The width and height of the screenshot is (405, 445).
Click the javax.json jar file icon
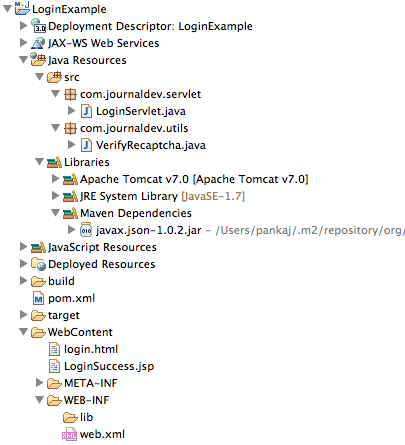tap(86, 230)
